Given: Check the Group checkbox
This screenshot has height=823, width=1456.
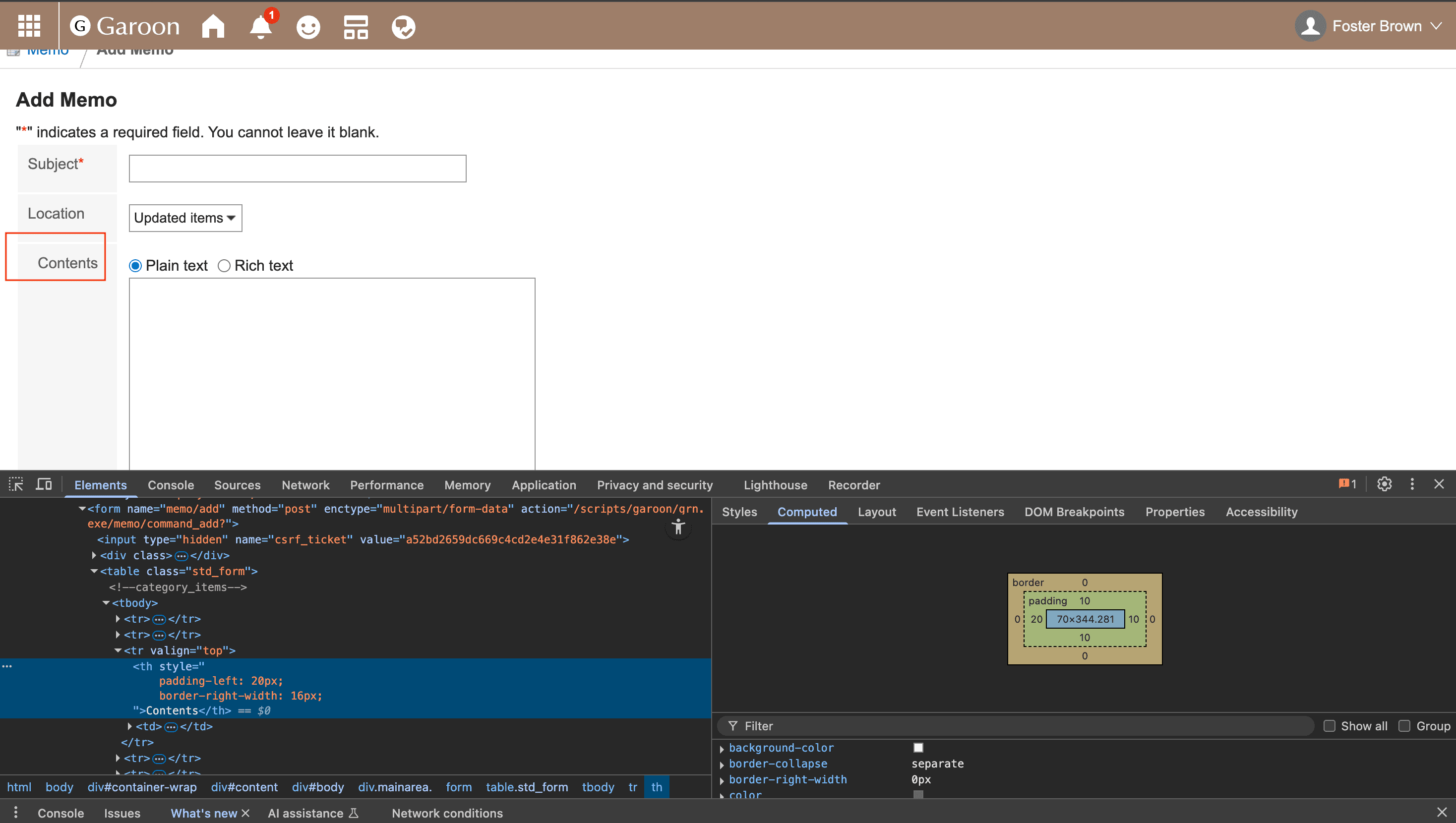Looking at the screenshot, I should point(1404,726).
